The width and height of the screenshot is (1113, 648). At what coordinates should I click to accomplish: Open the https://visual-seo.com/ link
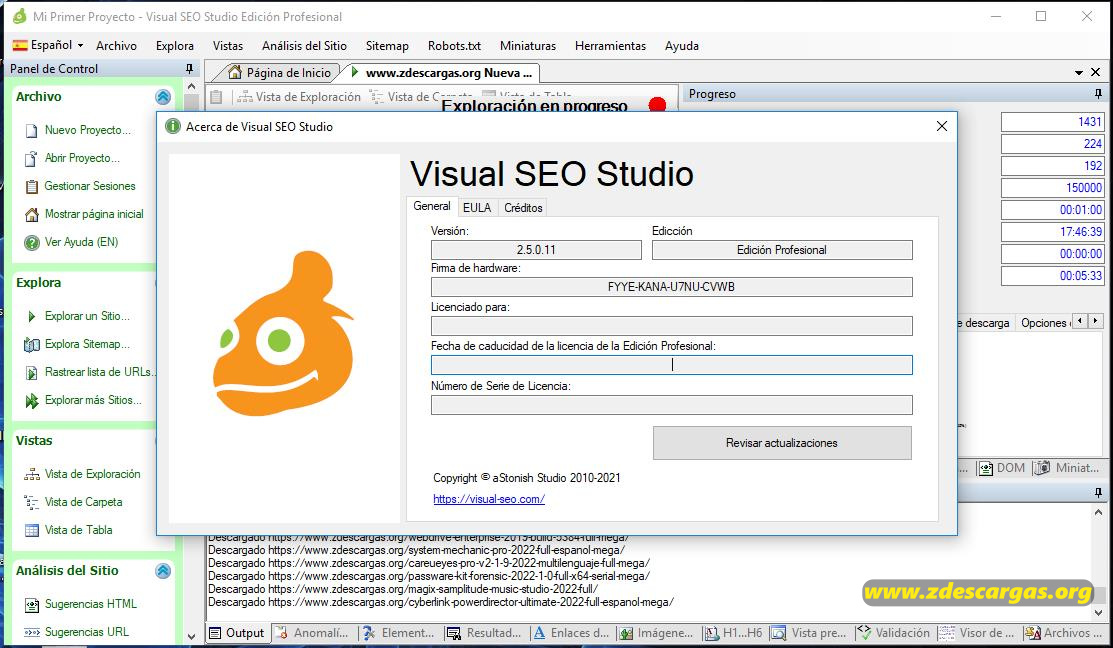click(489, 499)
